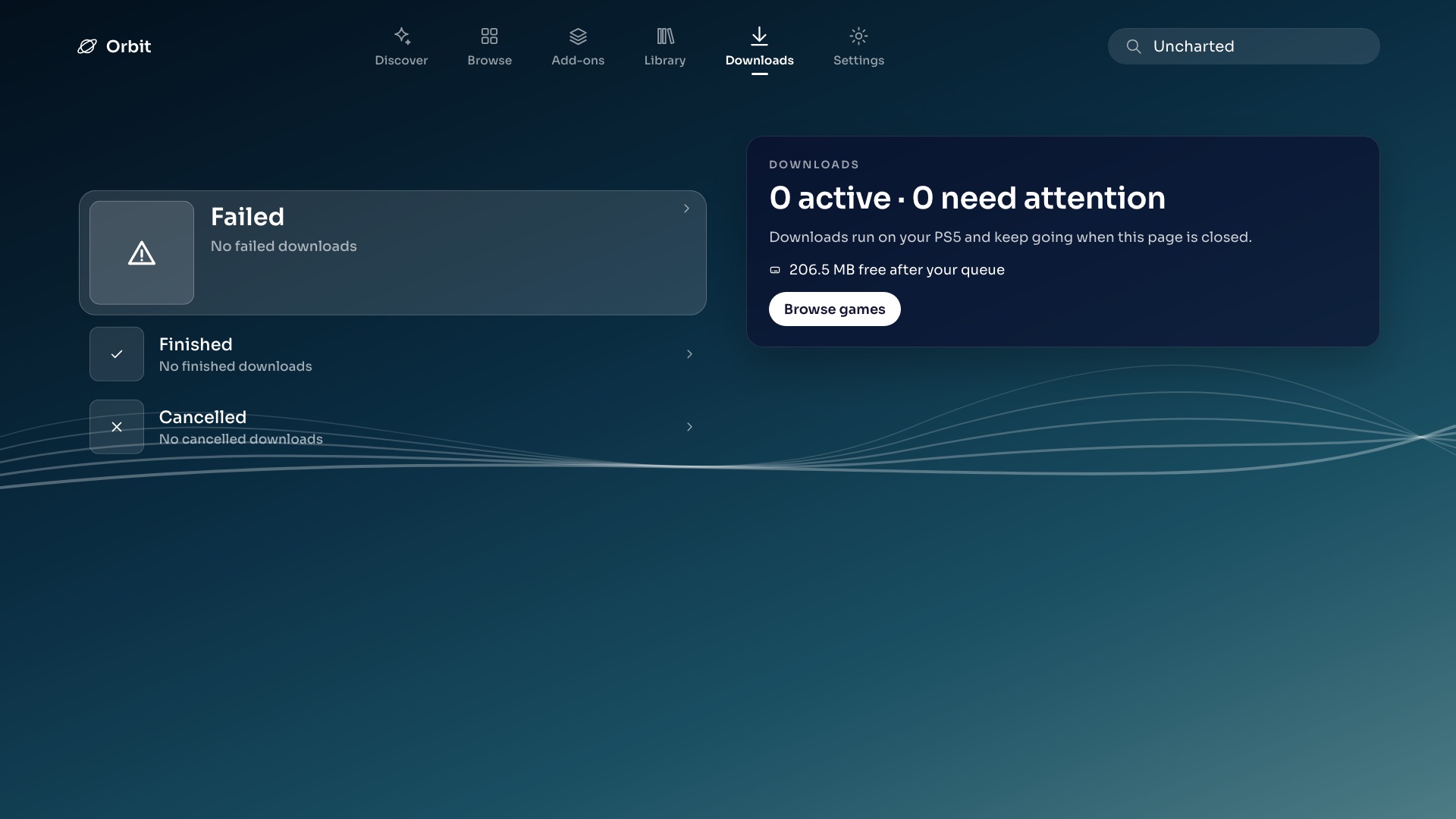Viewport: 1456px width, 819px height.
Task: Click the Failed warning triangle tile
Action: coord(142,253)
